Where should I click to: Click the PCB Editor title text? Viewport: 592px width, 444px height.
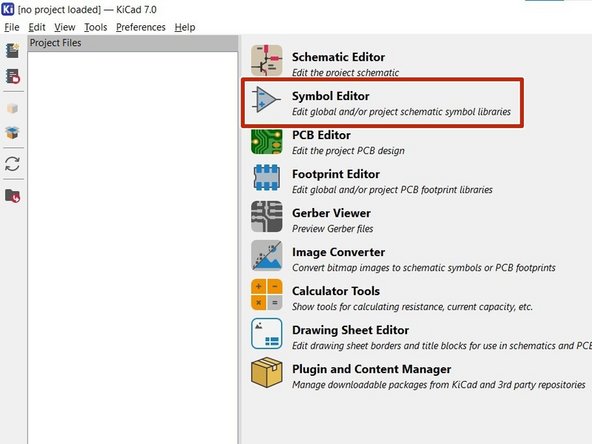point(321,135)
